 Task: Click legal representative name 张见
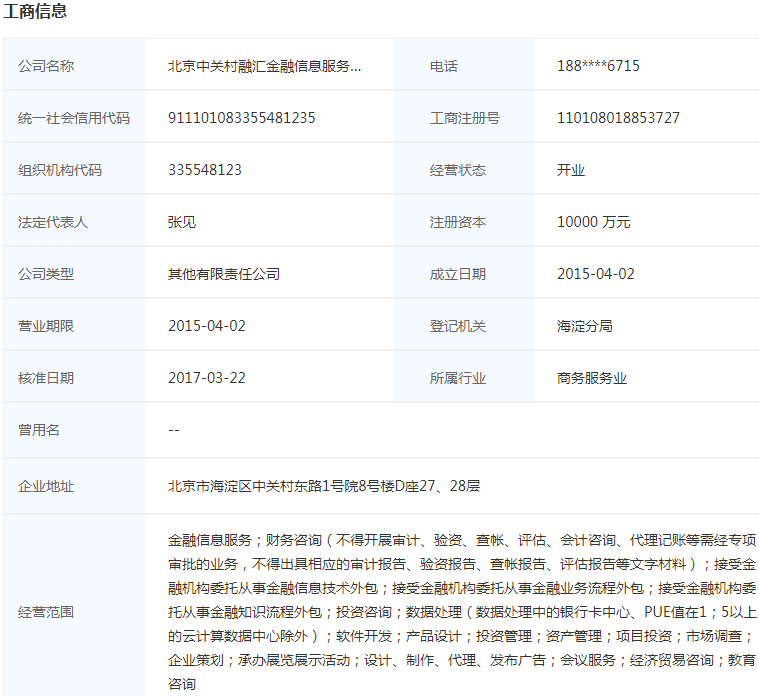click(x=182, y=222)
